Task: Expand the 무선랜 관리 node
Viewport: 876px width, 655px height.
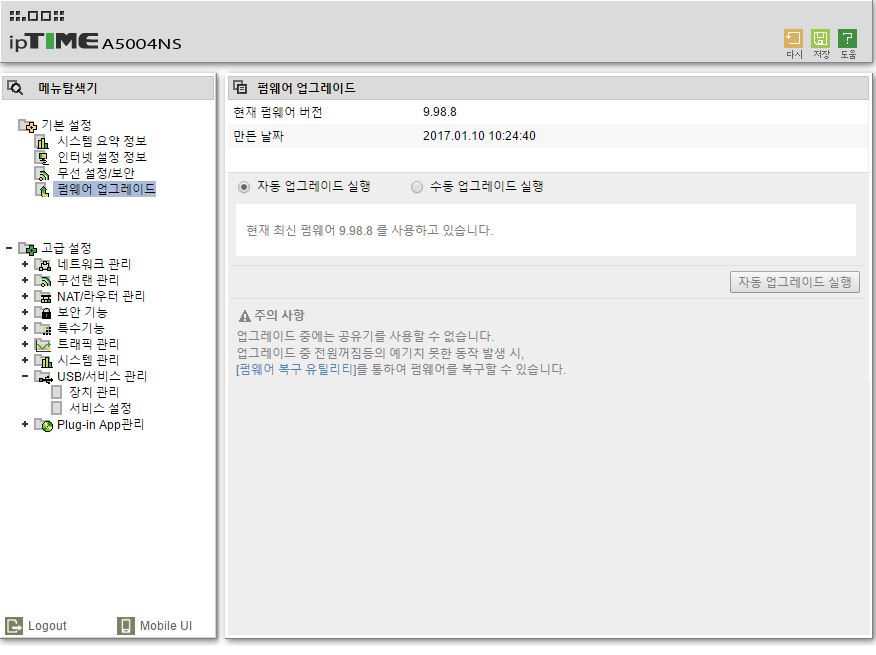Action: [25, 280]
